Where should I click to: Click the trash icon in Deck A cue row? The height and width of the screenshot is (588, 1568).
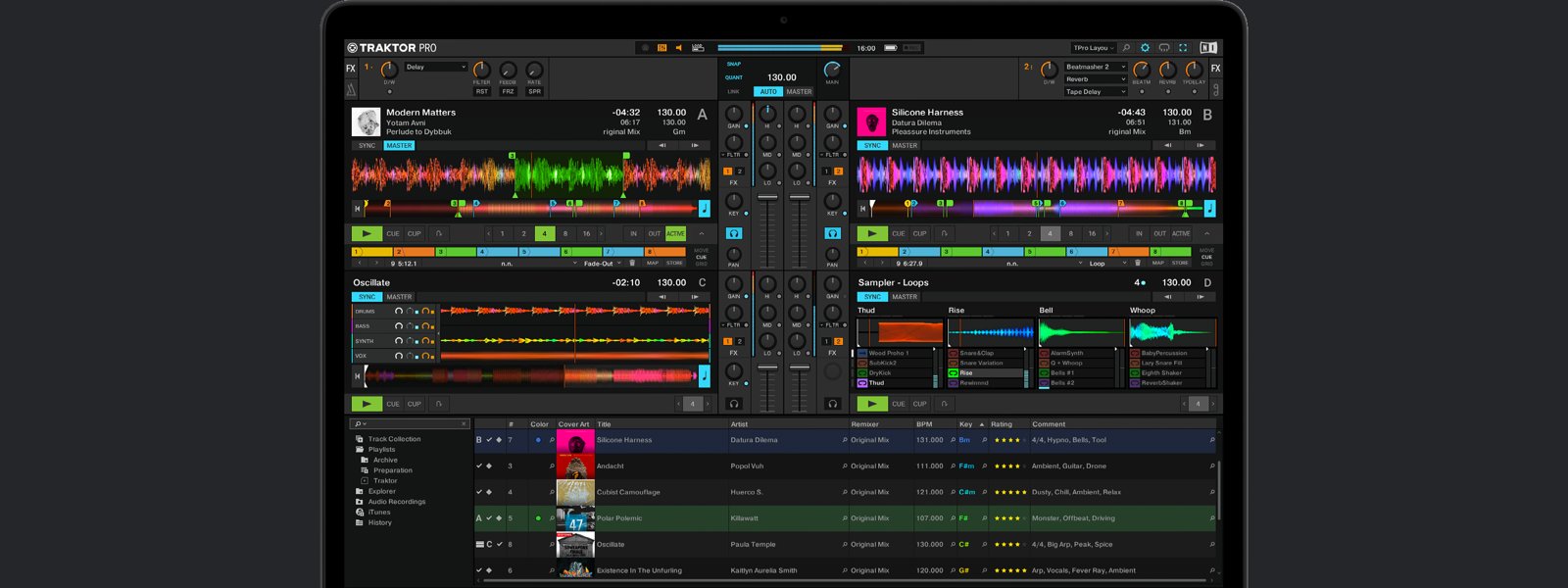click(x=632, y=263)
